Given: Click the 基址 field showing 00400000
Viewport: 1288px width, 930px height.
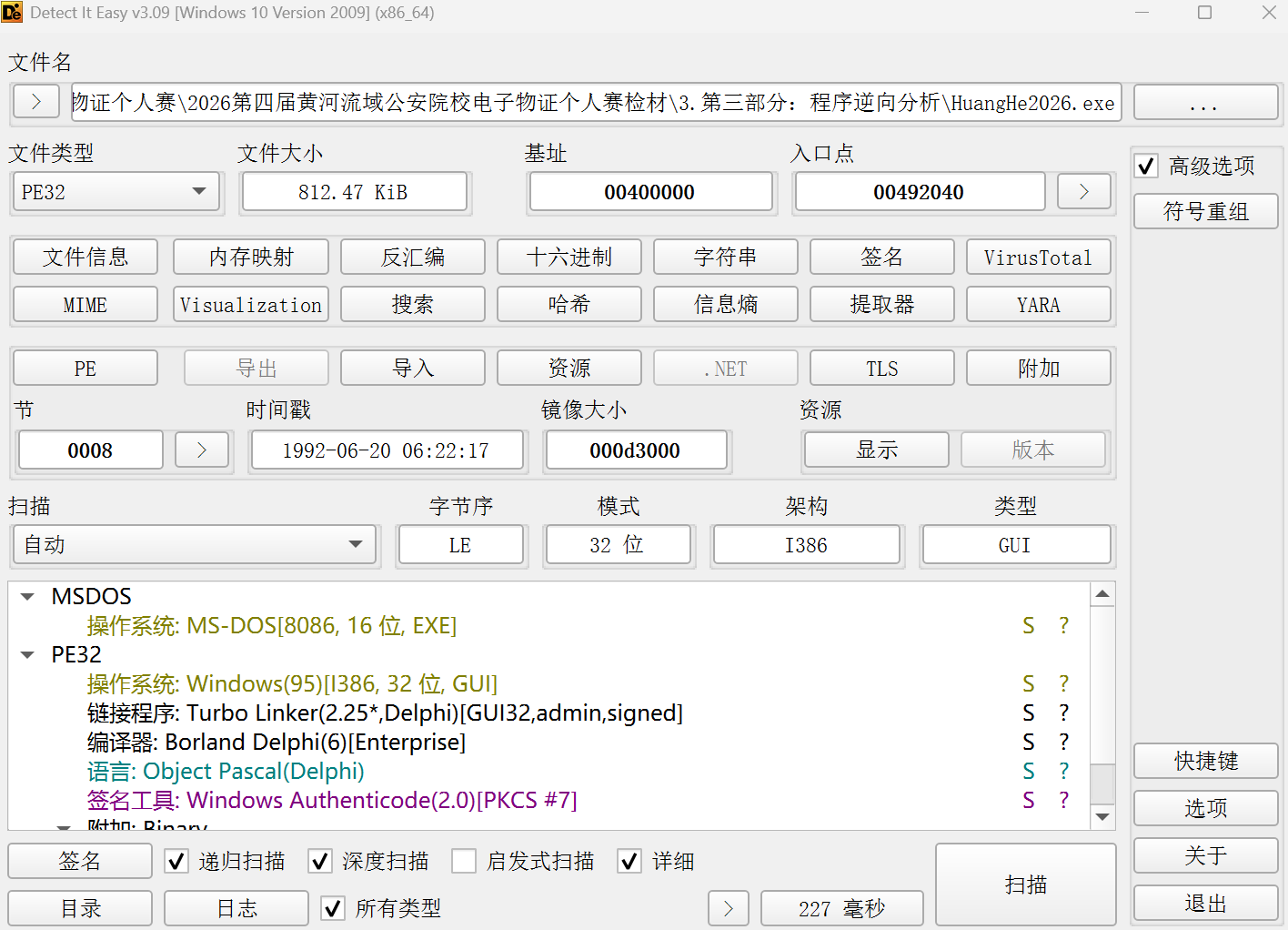Looking at the screenshot, I should click(x=651, y=192).
